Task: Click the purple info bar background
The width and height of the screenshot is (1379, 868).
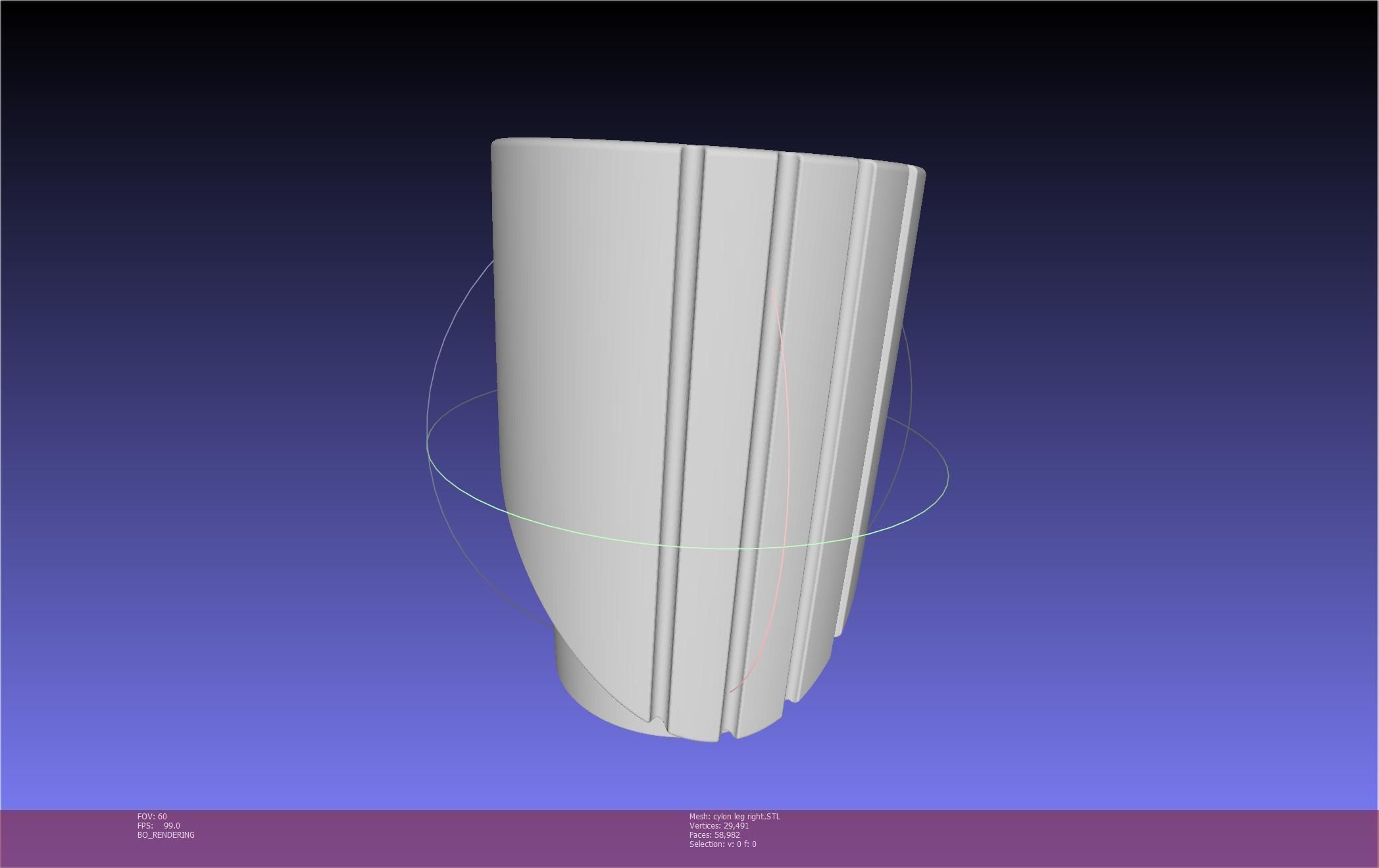Action: [1053, 838]
